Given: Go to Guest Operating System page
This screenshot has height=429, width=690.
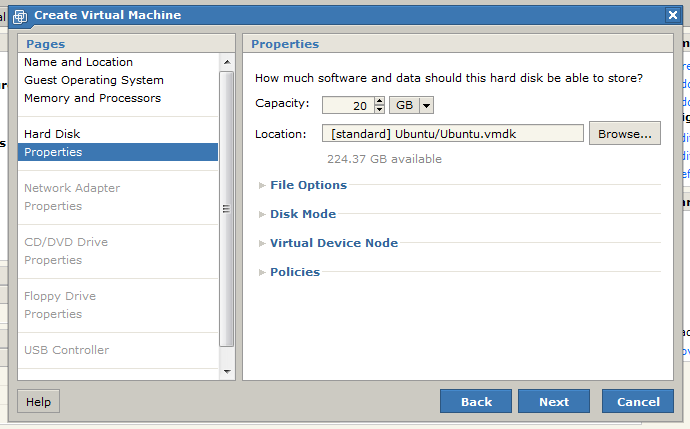Looking at the screenshot, I should 93,80.
